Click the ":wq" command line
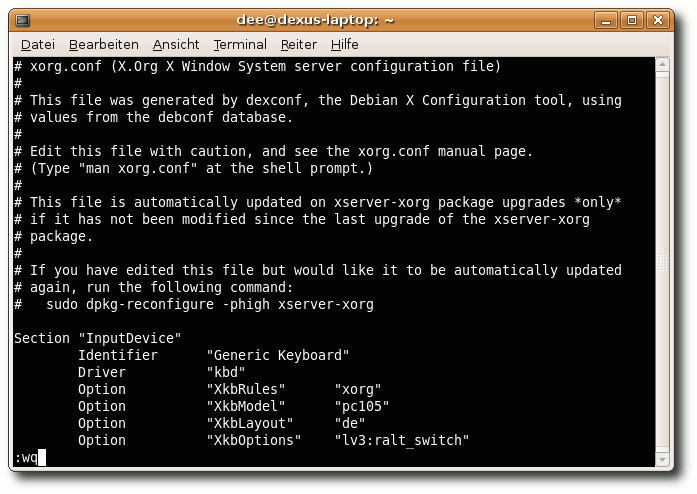Screen dimensions: 697x494 [26, 458]
